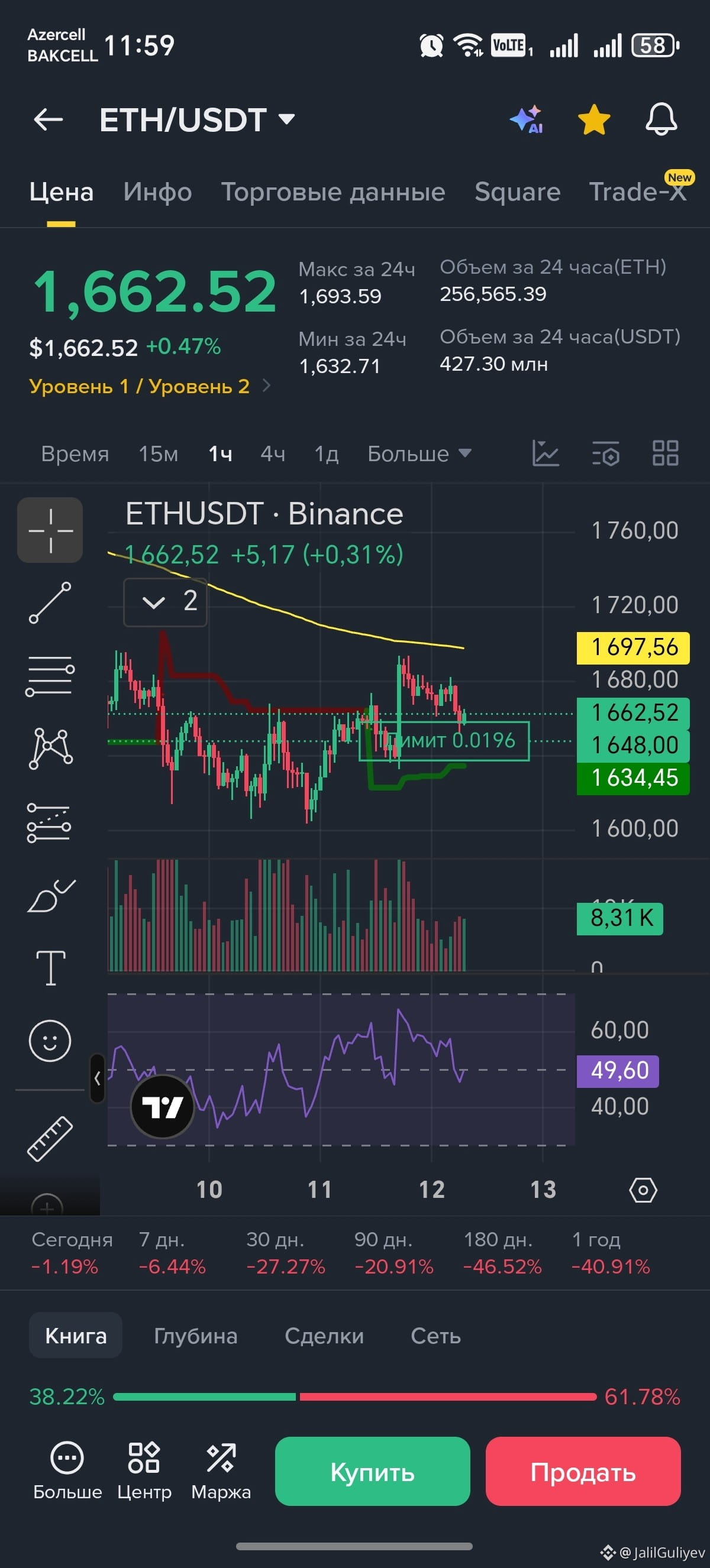This screenshot has width=710, height=1568.
Task: Switch to the Сеть tab
Action: pos(435,1336)
